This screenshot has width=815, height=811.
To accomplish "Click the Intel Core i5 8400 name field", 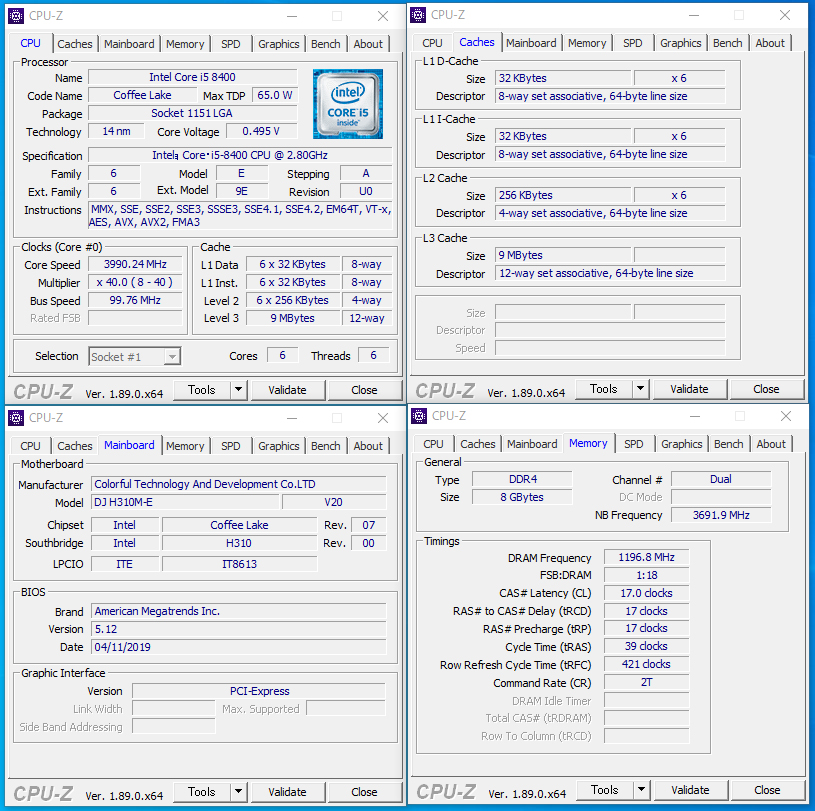I will tap(192, 77).
